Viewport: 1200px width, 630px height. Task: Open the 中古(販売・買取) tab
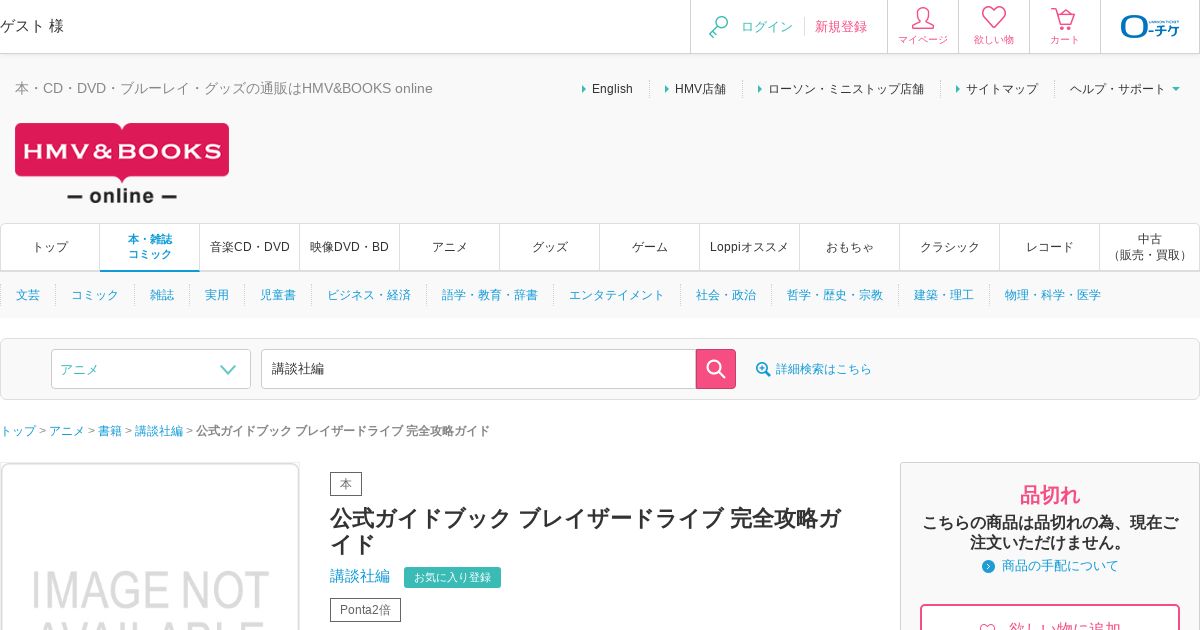point(1150,247)
